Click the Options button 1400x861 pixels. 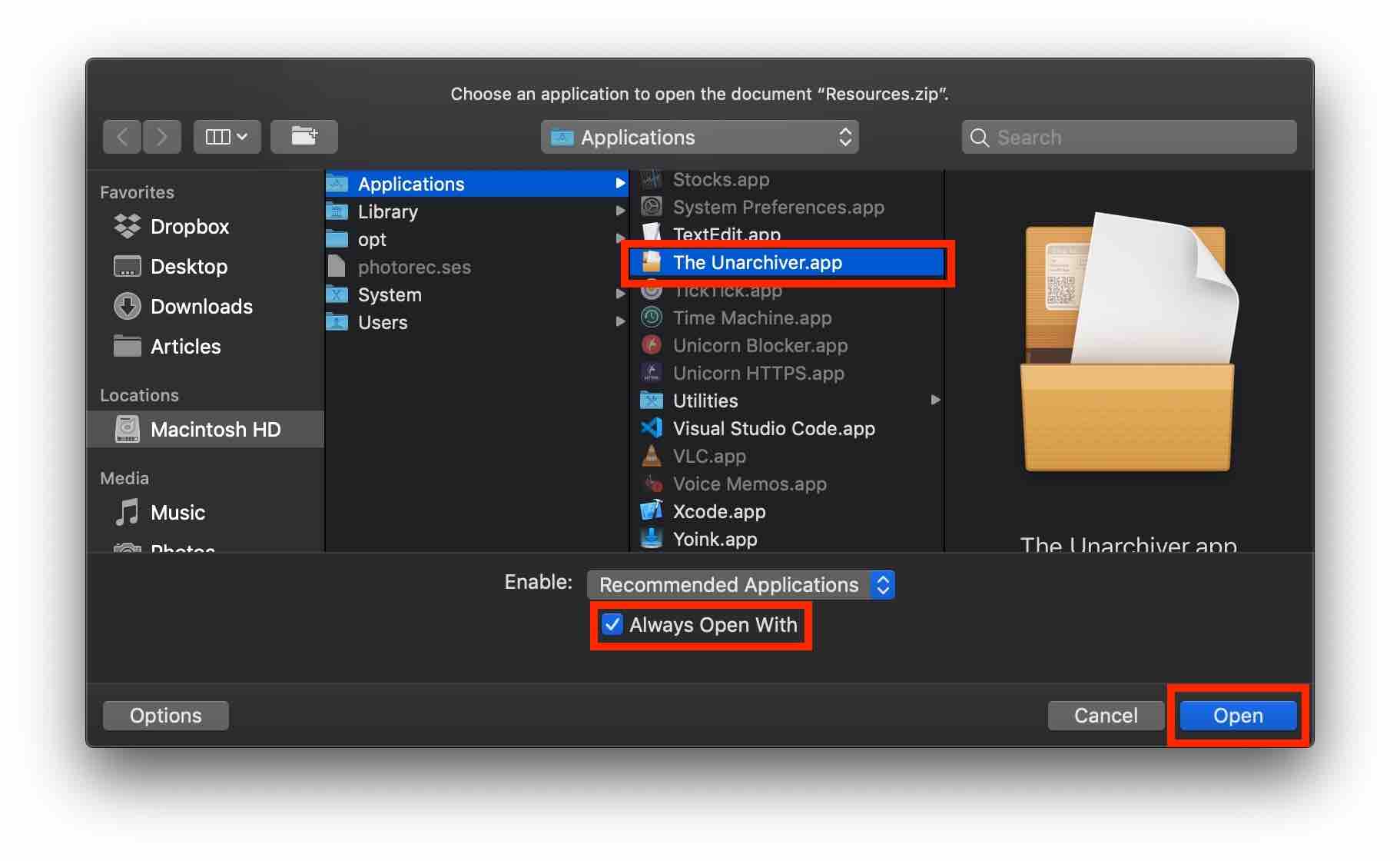pos(165,715)
